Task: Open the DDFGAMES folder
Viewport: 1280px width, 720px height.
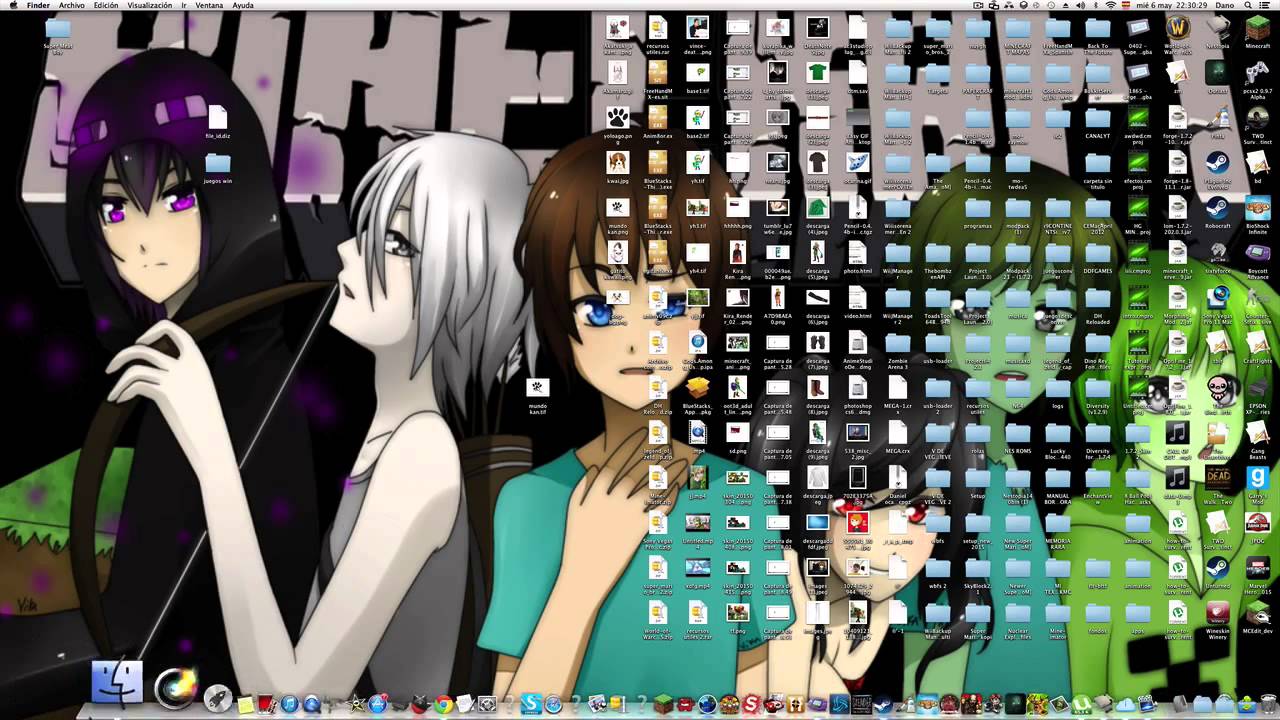Action: 1097,253
